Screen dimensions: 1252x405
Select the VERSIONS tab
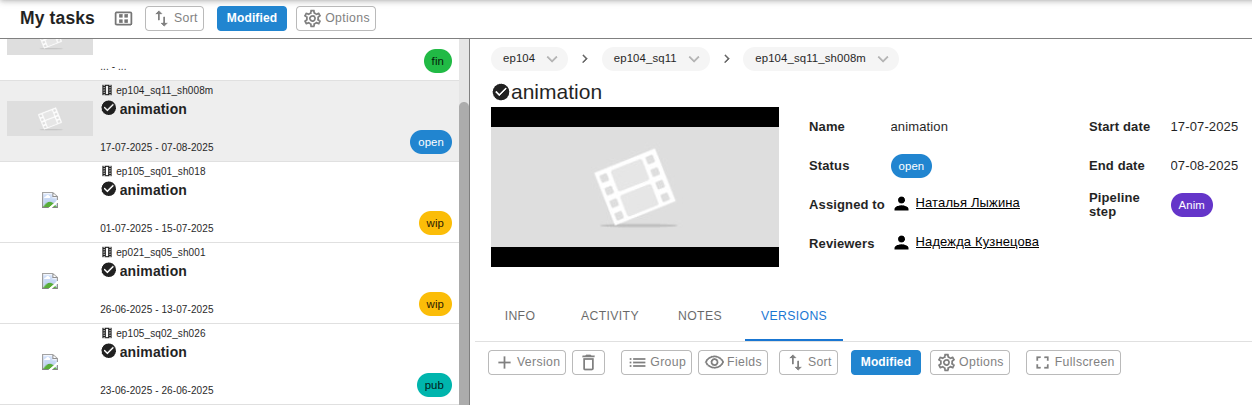(x=794, y=315)
